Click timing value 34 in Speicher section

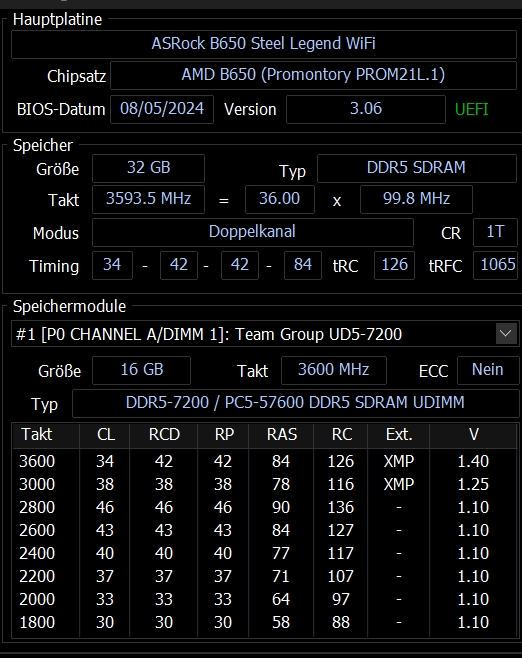tap(112, 265)
